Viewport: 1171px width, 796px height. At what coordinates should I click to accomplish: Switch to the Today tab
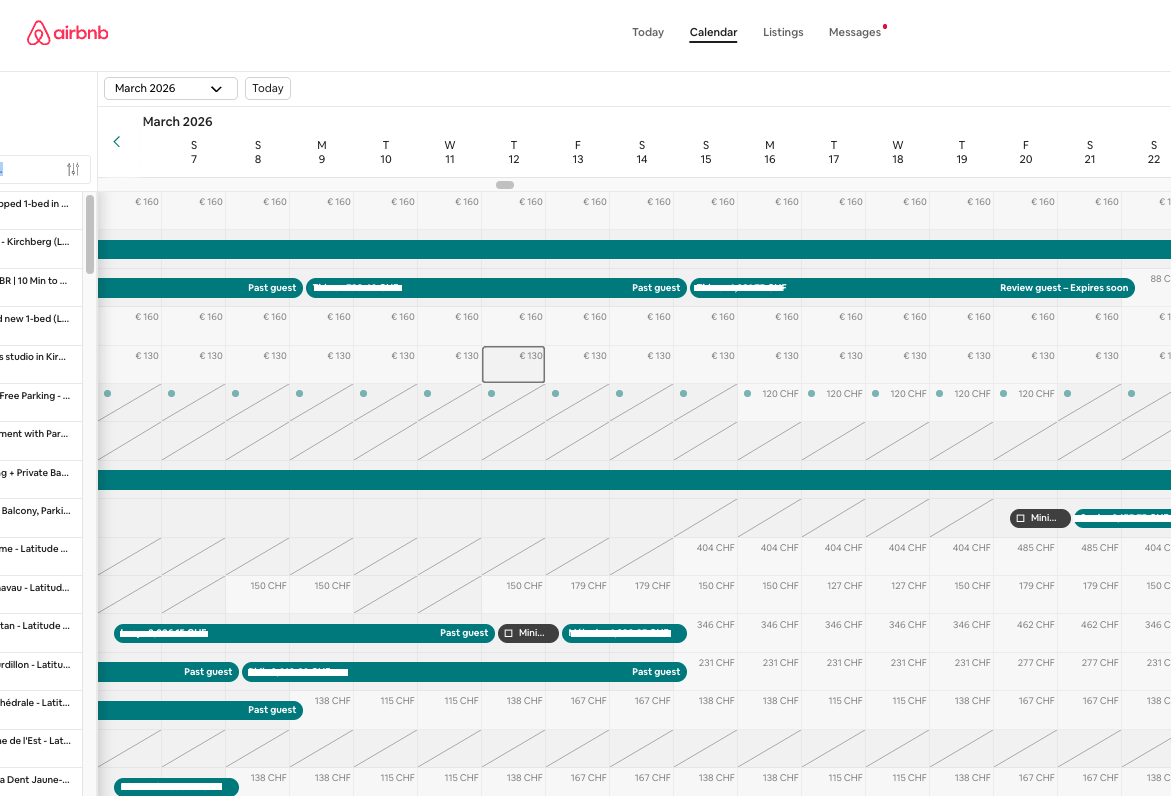click(647, 33)
